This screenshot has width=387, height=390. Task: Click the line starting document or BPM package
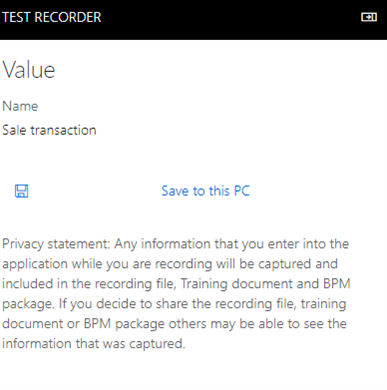[174, 324]
